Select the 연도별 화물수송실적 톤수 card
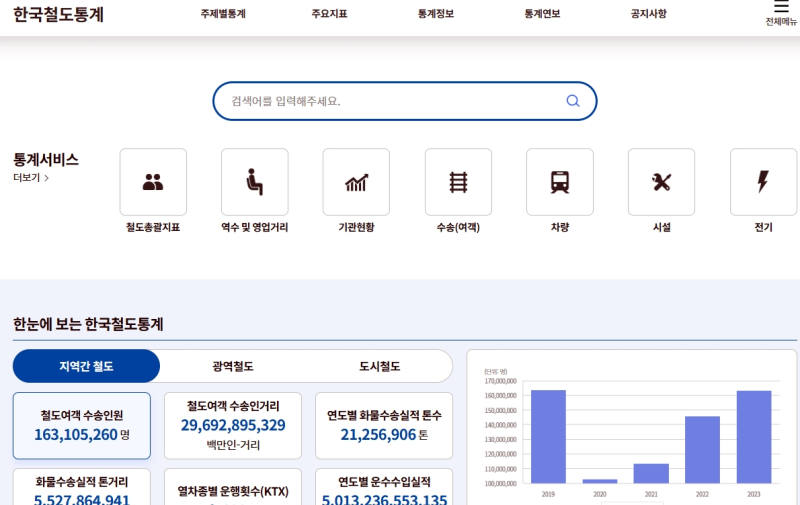 click(384, 425)
